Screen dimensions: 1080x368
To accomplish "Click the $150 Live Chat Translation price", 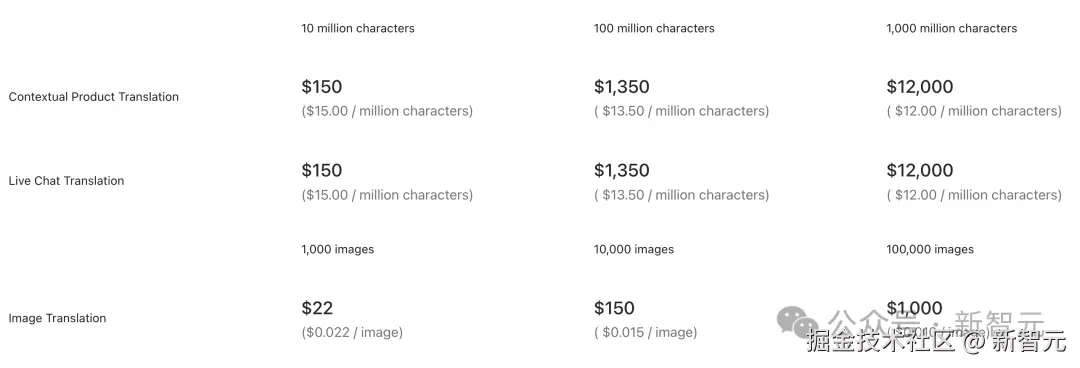I will 322,170.
